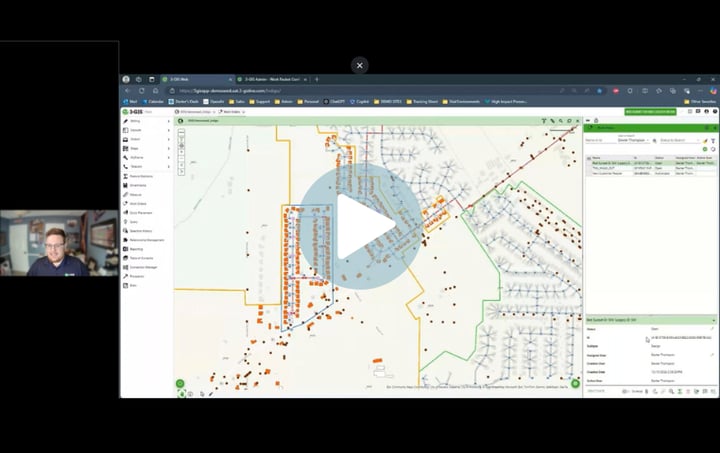This screenshot has width=720, height=453.
Task: Open Relationship Management in the sidebar
Action: coord(143,240)
